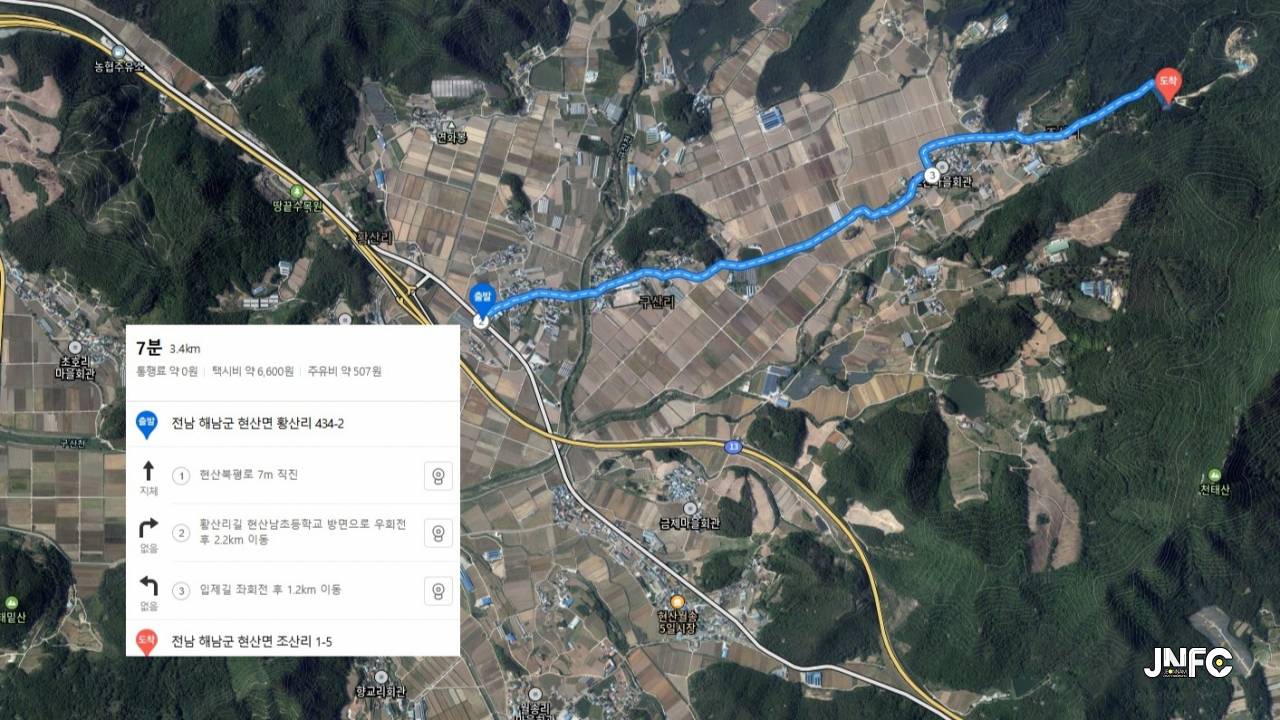
Task: Click the 땅끝수목원 arboretum icon
Action: (x=297, y=191)
